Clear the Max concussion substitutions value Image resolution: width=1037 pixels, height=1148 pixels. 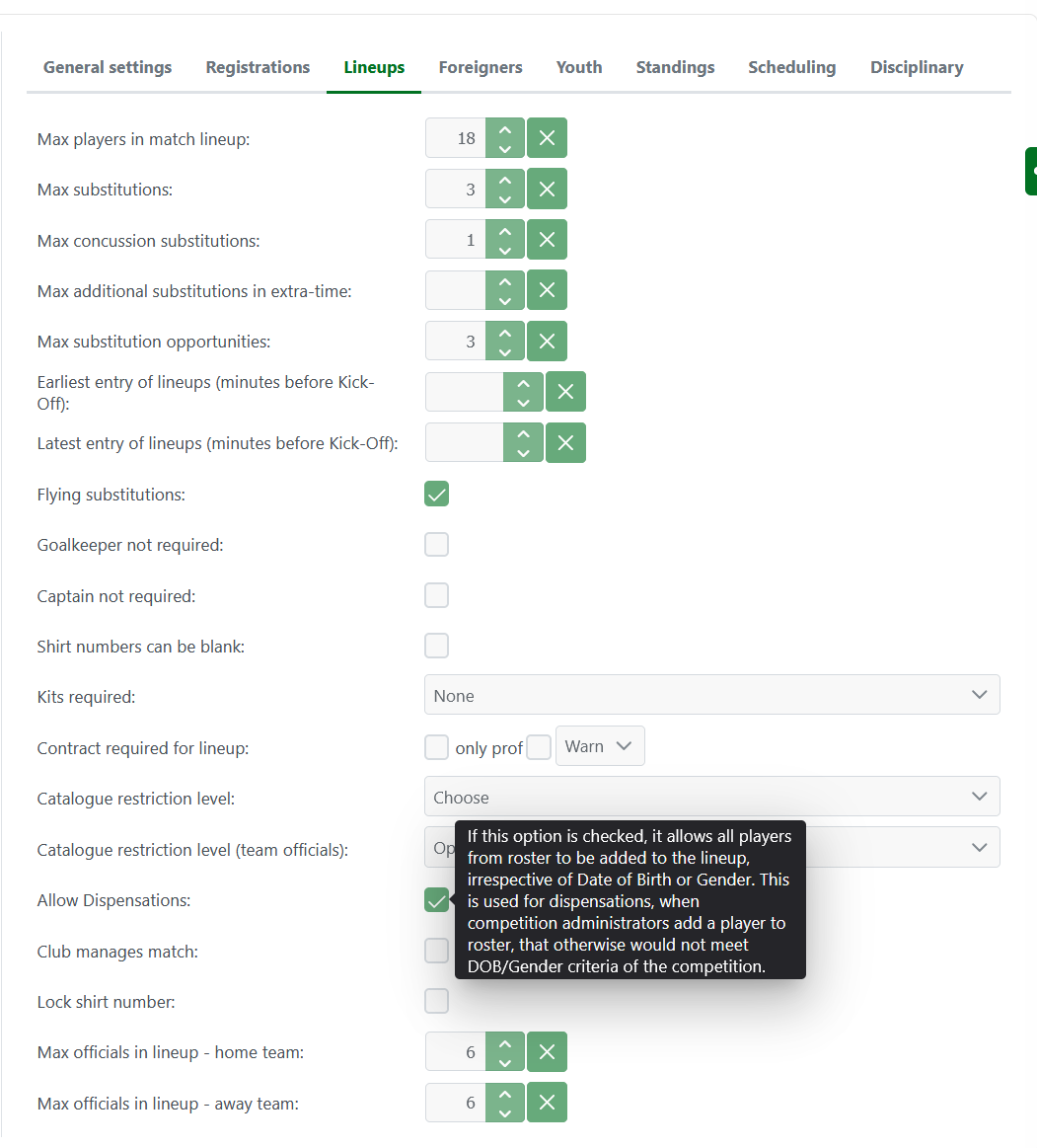pos(547,240)
